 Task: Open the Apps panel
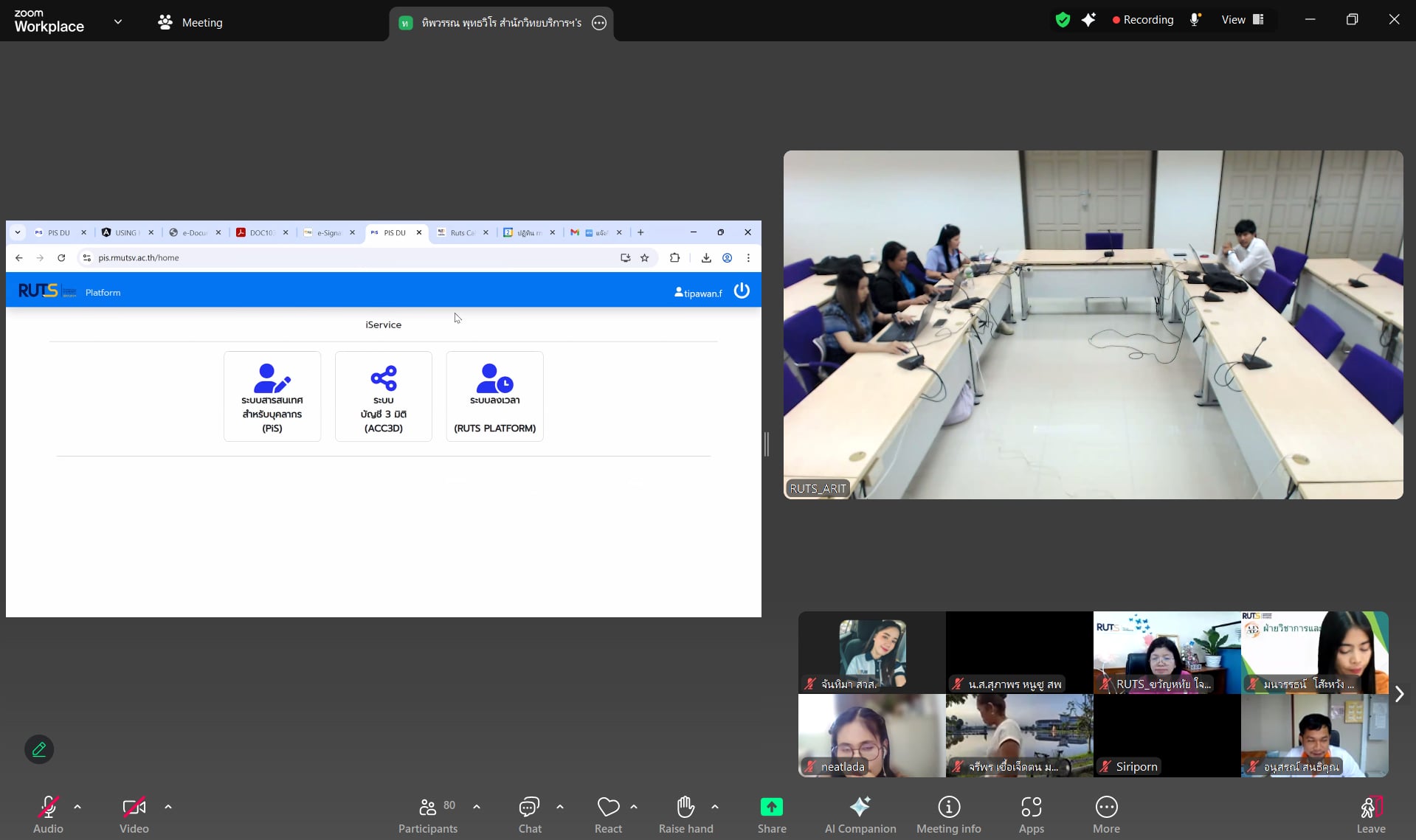(x=1031, y=808)
